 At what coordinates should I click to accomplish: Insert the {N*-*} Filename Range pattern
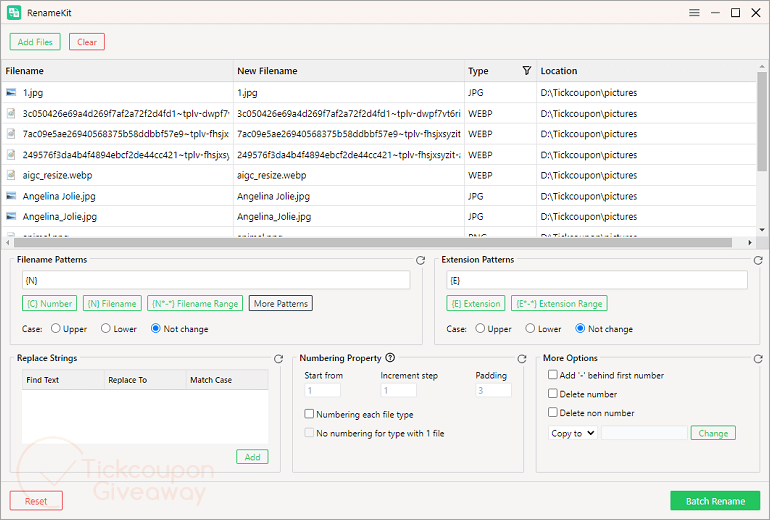pyautogui.click(x=195, y=303)
